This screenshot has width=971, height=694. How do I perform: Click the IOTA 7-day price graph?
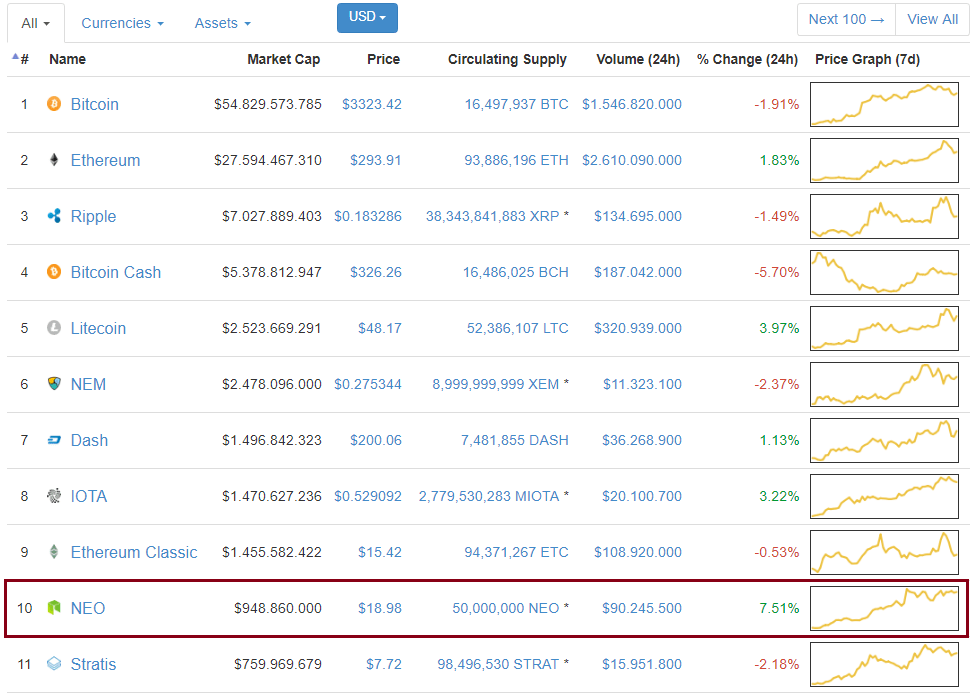[x=884, y=496]
